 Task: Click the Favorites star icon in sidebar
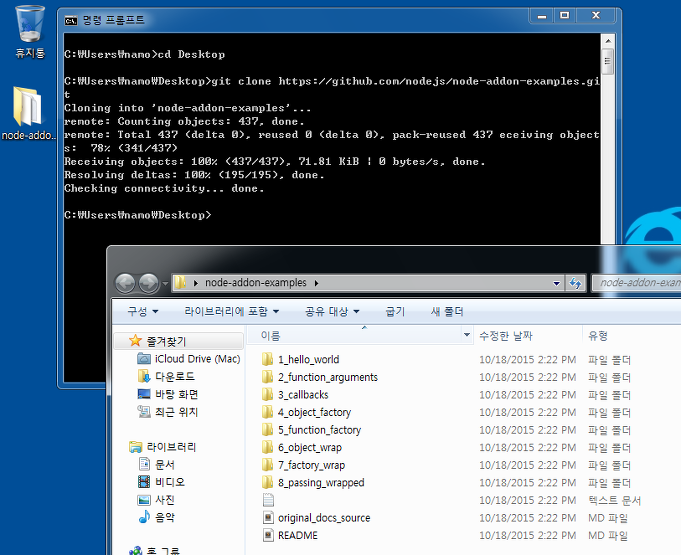pos(135,341)
